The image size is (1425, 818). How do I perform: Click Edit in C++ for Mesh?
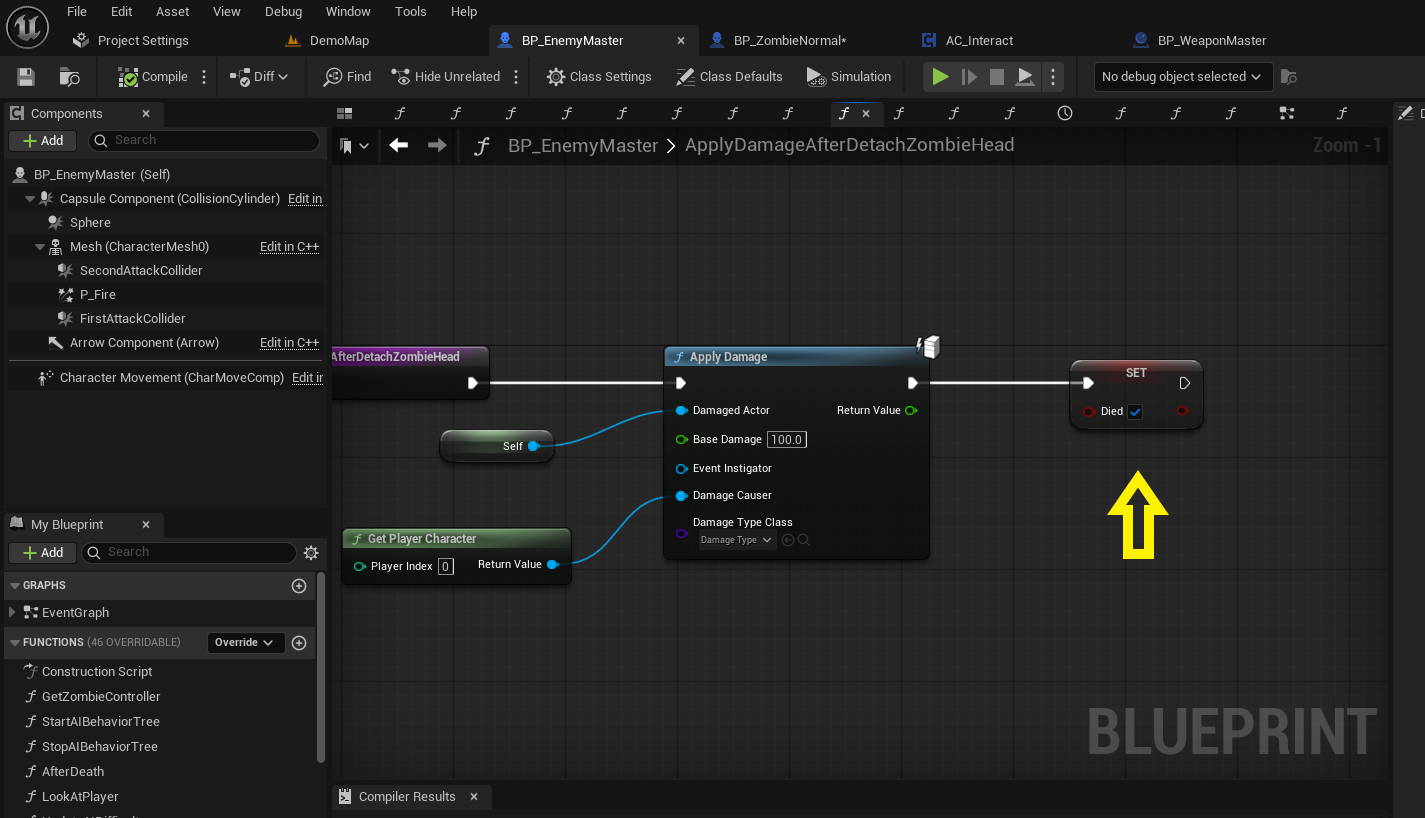pyautogui.click(x=289, y=247)
